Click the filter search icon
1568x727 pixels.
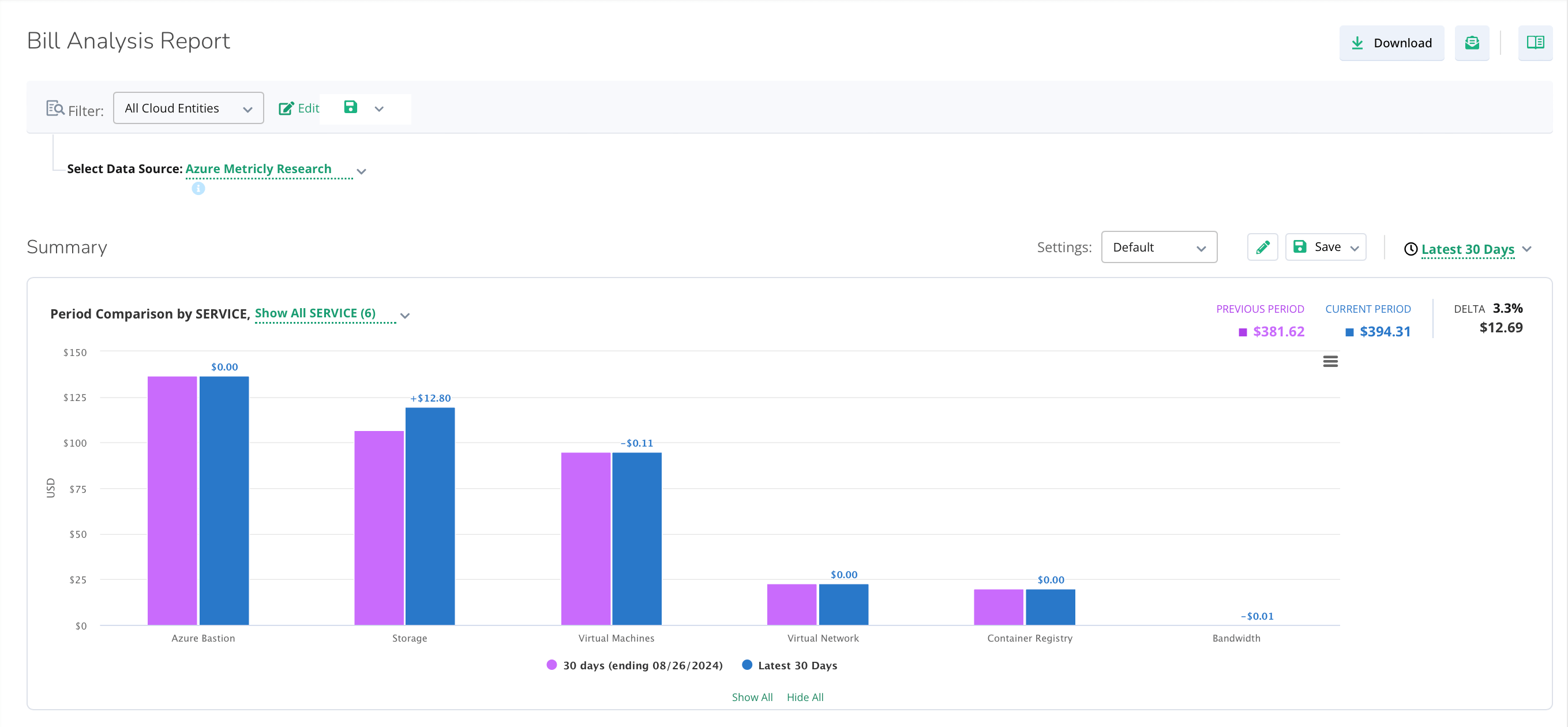tap(55, 108)
